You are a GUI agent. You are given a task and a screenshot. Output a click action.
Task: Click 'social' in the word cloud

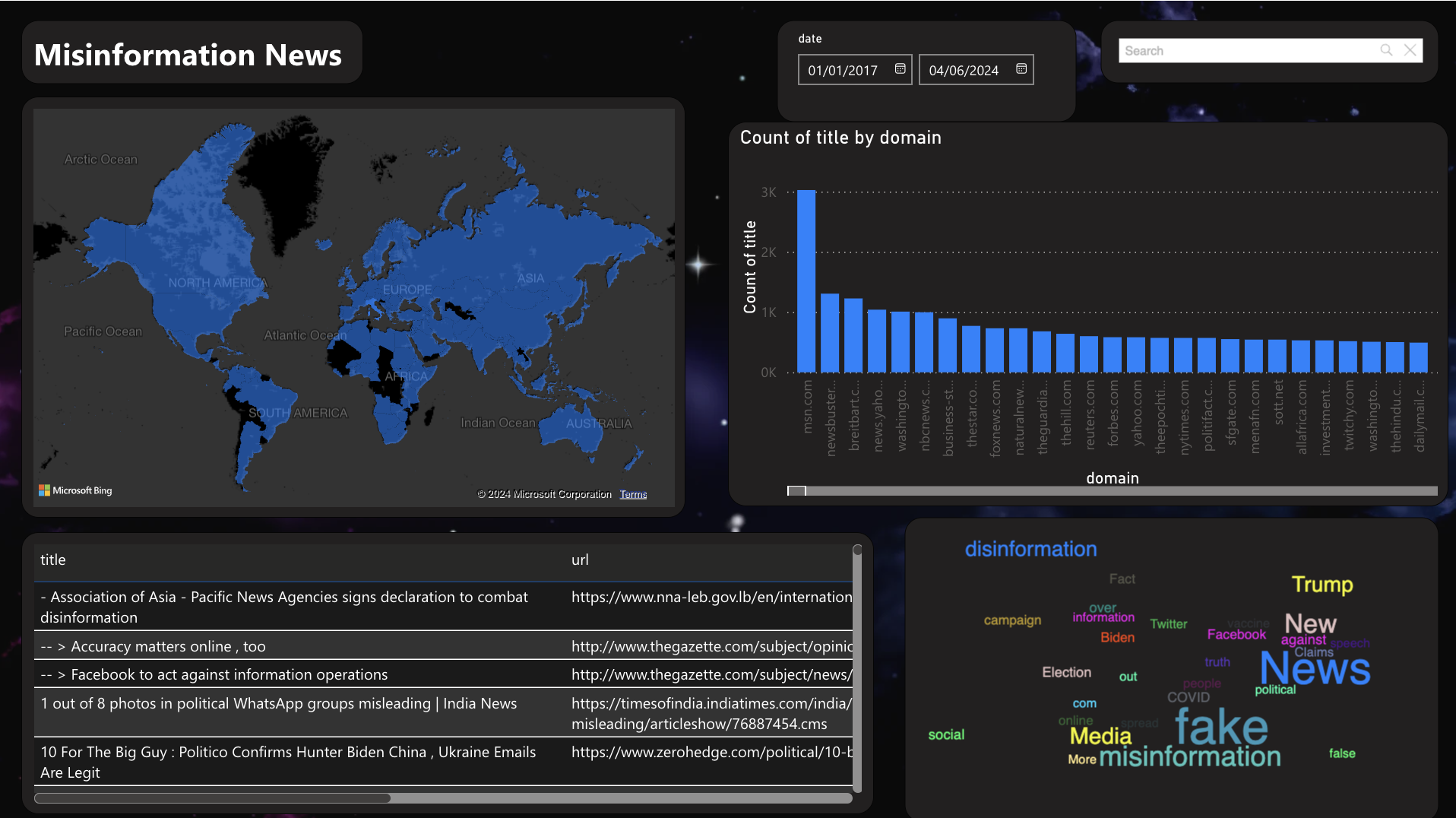946,734
